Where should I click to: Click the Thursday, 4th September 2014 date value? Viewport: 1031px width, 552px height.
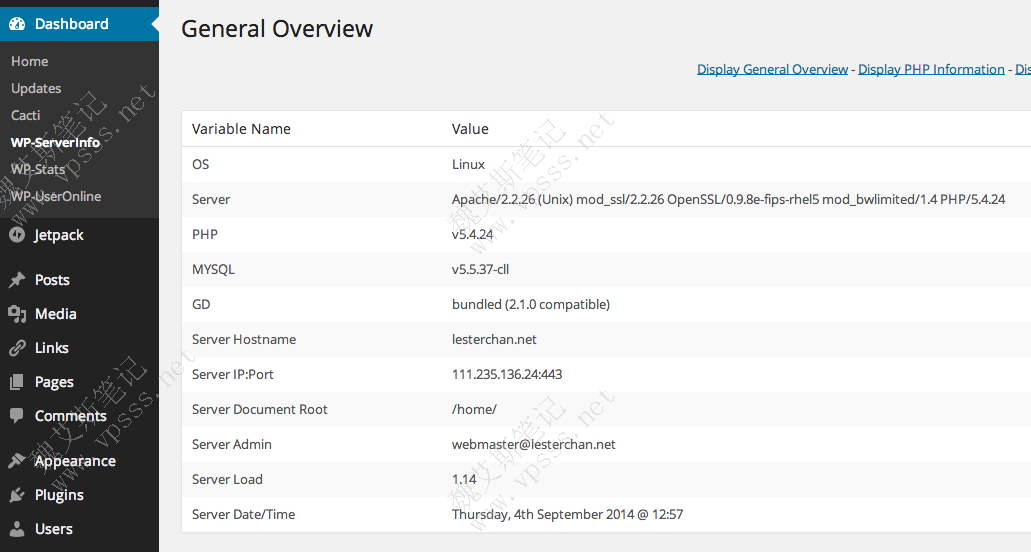(567, 515)
